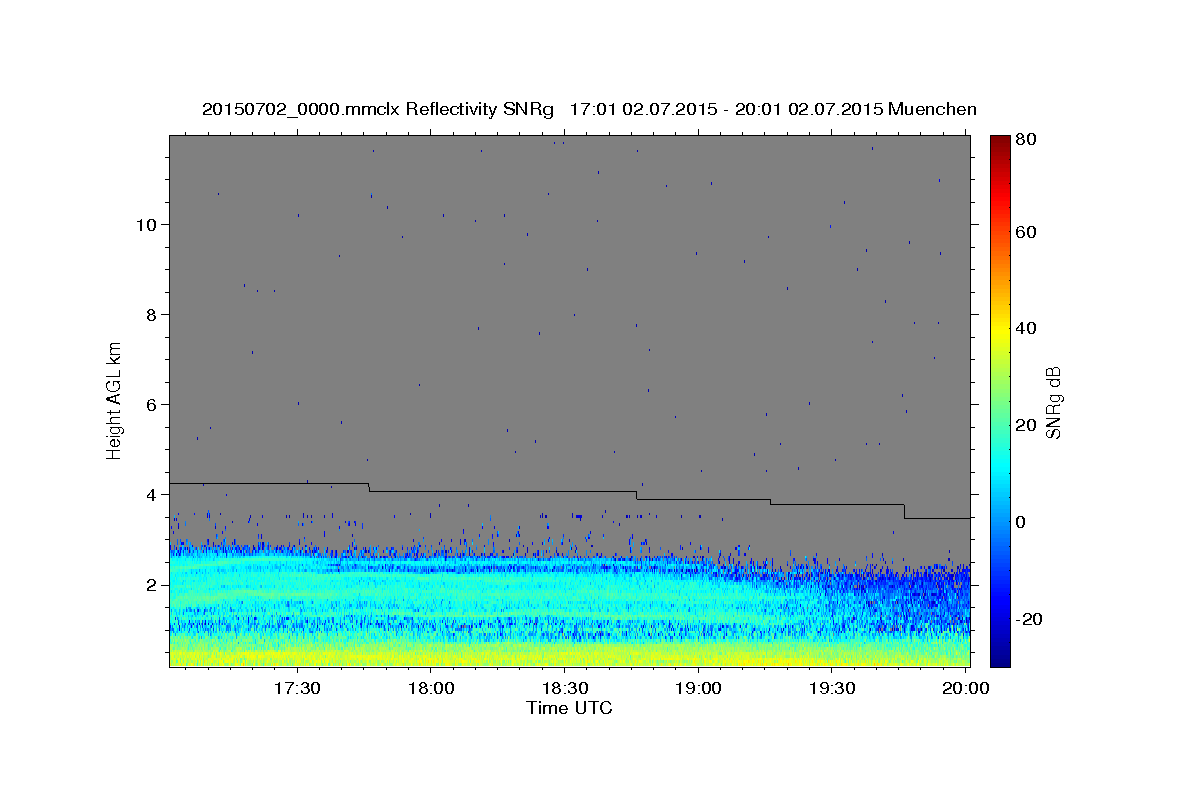The width and height of the screenshot is (1200, 800).
Task: Click the colorbar value 0
Action: tap(1021, 522)
